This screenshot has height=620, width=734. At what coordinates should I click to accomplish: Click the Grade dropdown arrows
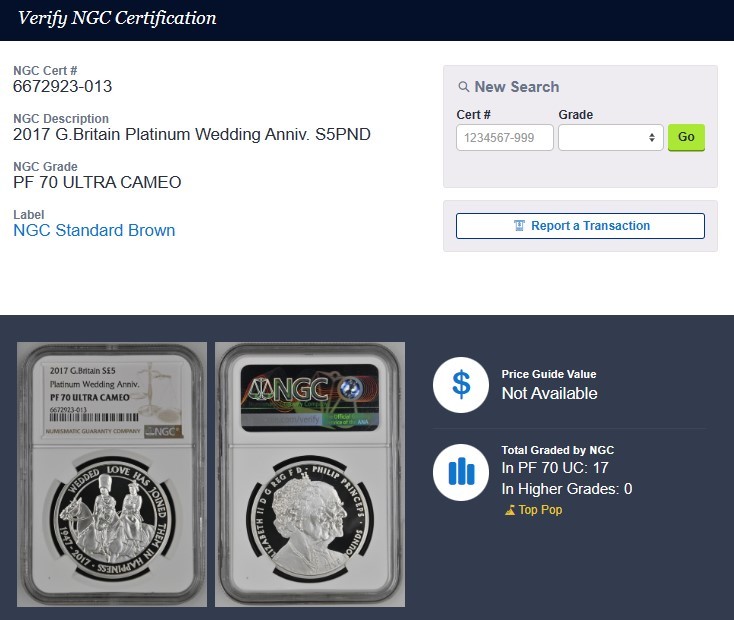click(652, 137)
